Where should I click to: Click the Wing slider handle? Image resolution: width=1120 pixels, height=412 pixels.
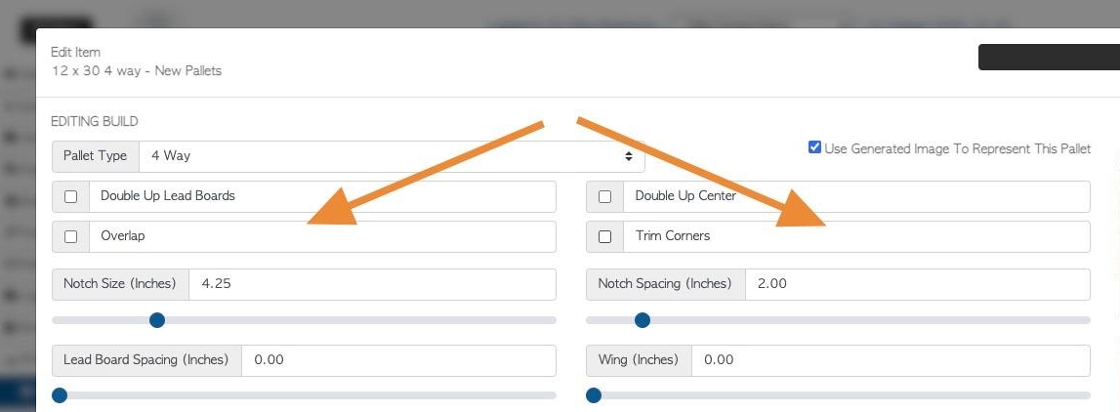(594, 395)
